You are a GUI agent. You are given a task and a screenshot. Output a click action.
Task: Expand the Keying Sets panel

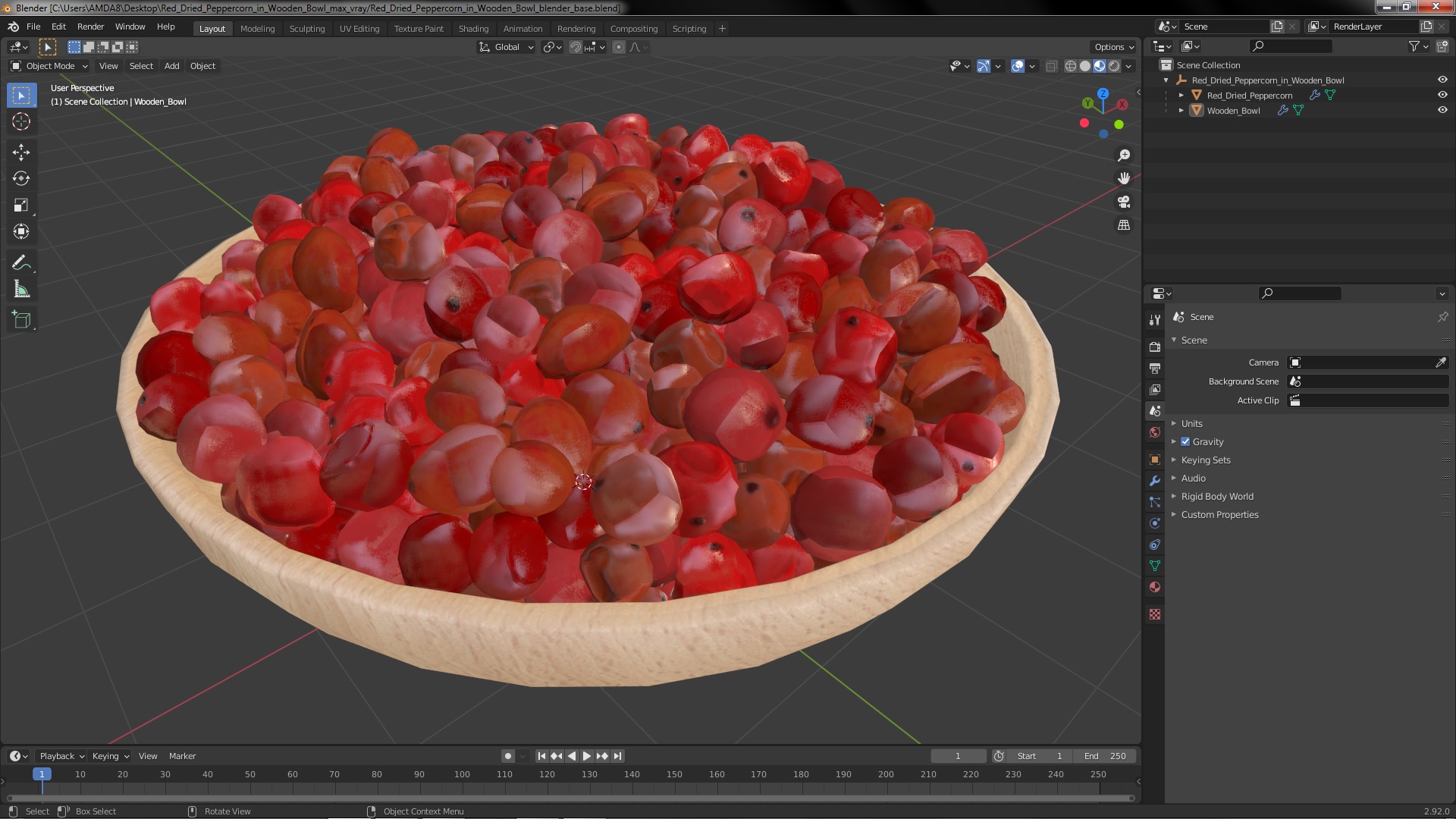click(x=1206, y=460)
